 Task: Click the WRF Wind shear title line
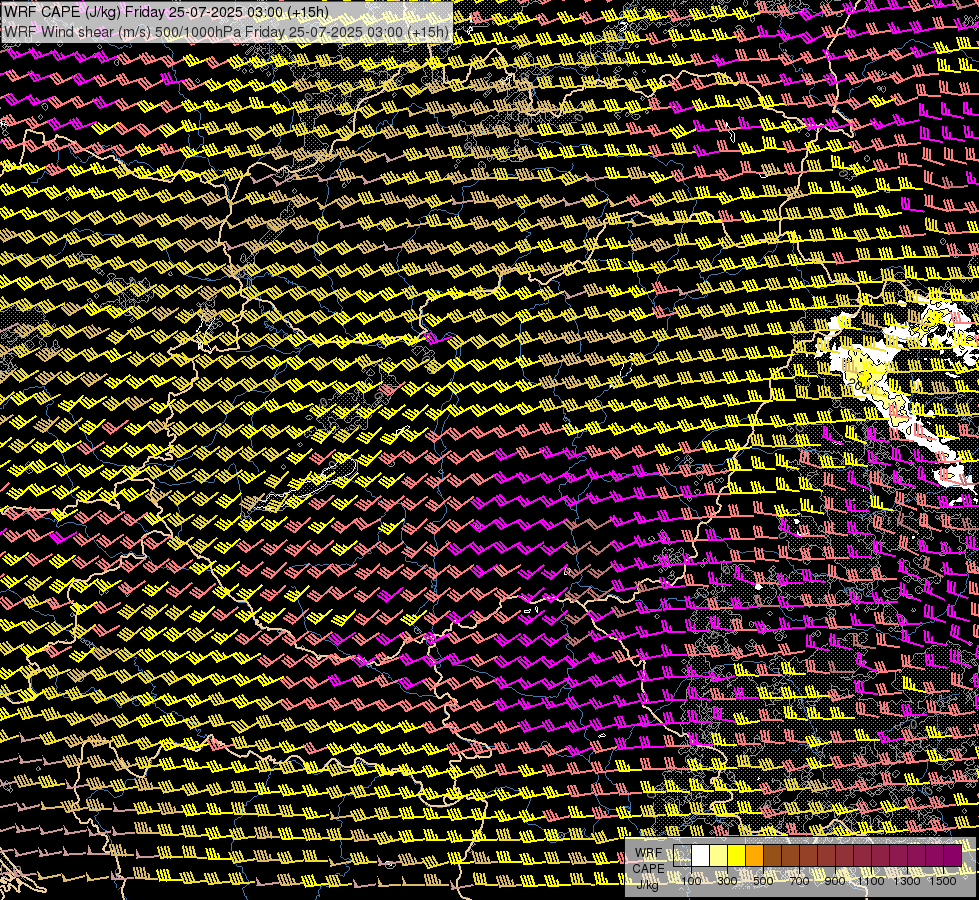tap(227, 32)
